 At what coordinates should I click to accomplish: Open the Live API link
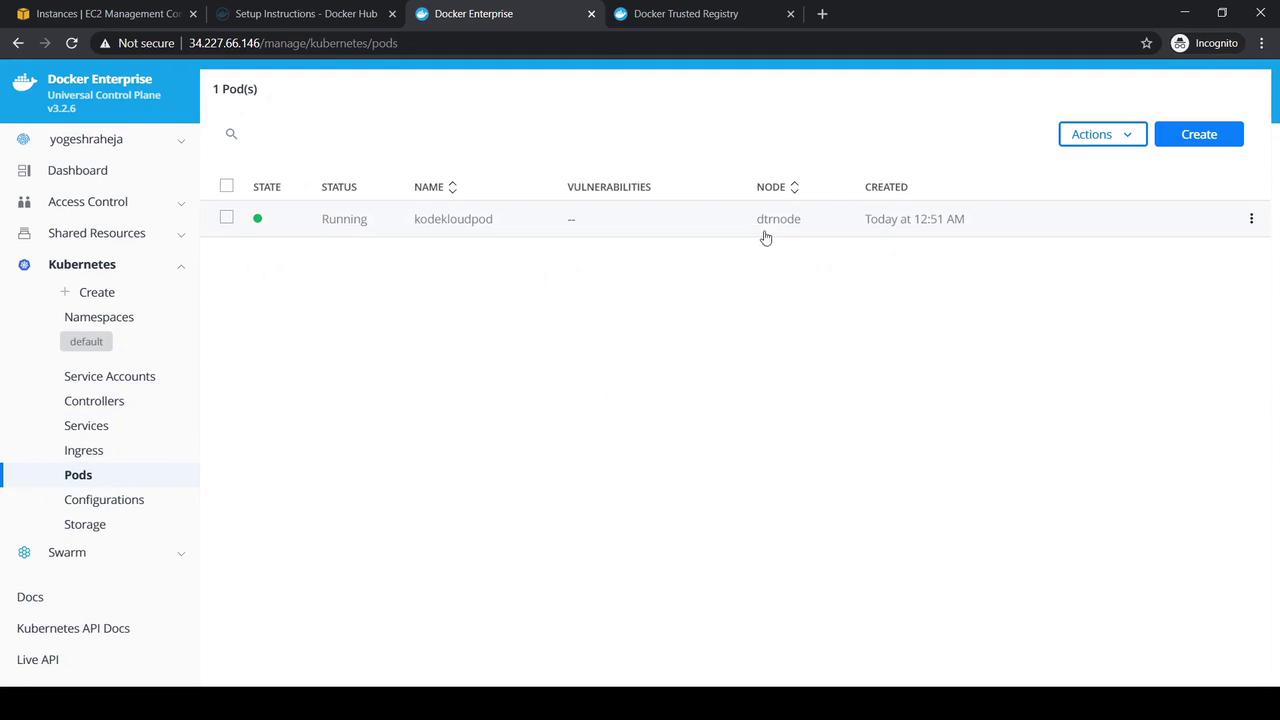38,660
